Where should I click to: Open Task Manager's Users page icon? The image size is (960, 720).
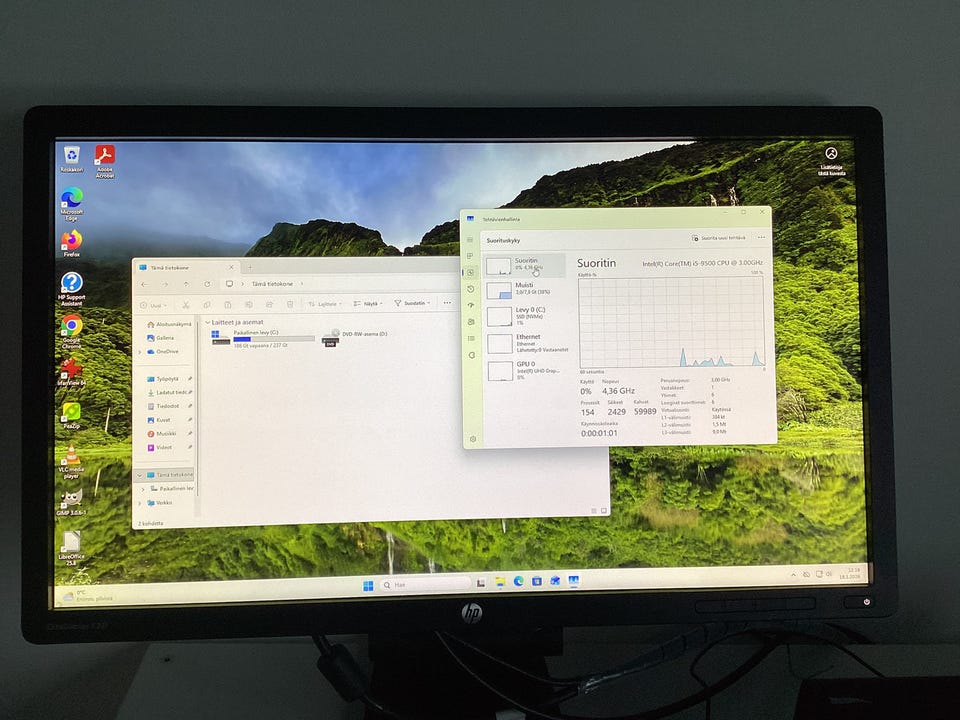(471, 321)
